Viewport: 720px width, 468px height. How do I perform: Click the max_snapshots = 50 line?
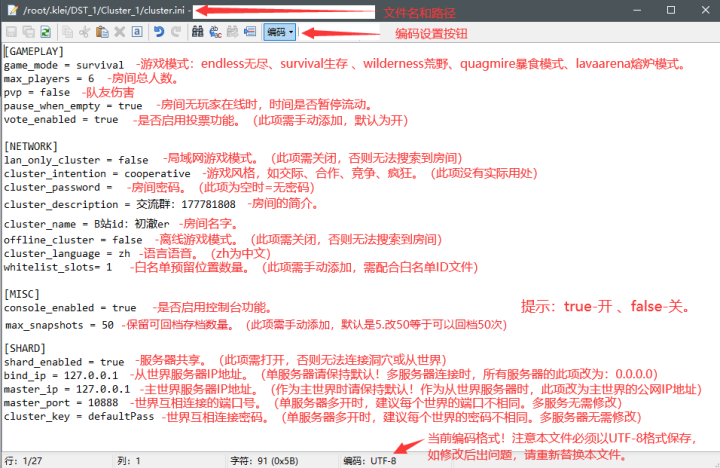(59, 325)
